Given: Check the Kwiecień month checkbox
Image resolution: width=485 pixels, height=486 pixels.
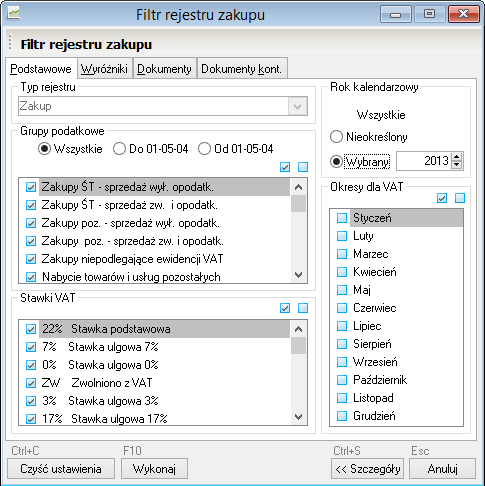Looking at the screenshot, I should coord(342,272).
